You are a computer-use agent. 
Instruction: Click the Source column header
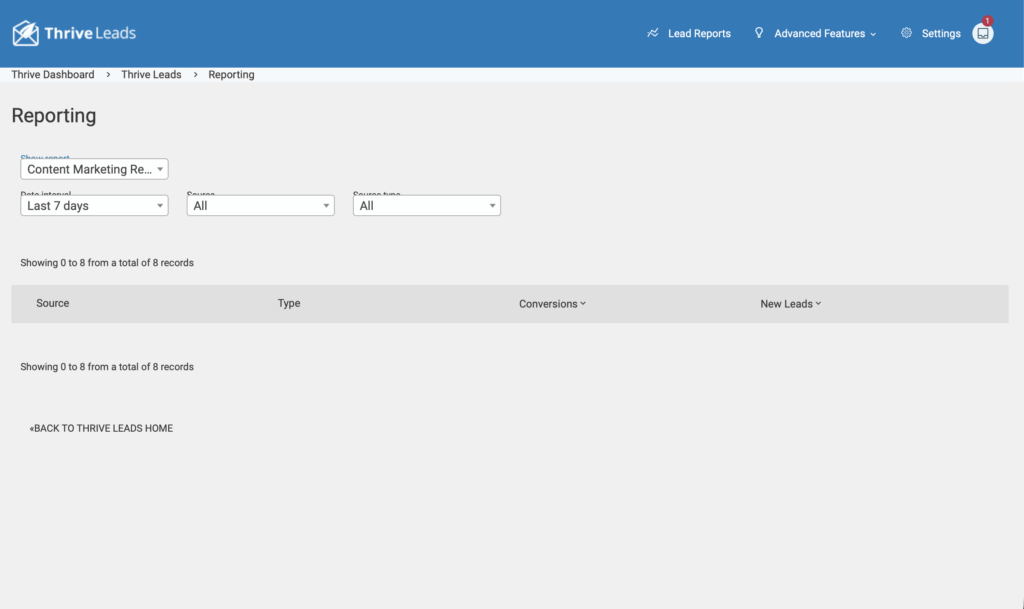pos(53,303)
